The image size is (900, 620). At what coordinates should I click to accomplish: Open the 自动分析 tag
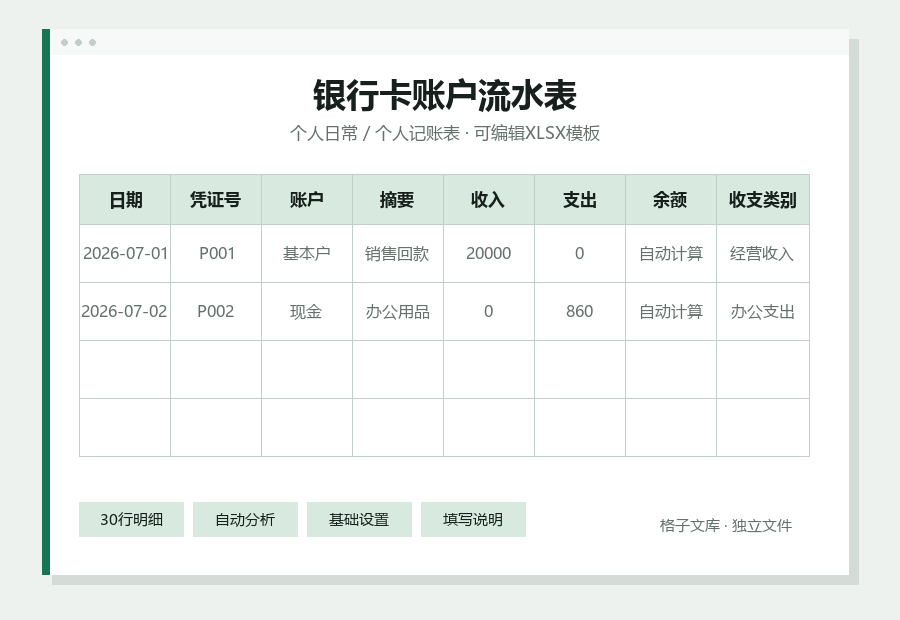[x=245, y=520]
